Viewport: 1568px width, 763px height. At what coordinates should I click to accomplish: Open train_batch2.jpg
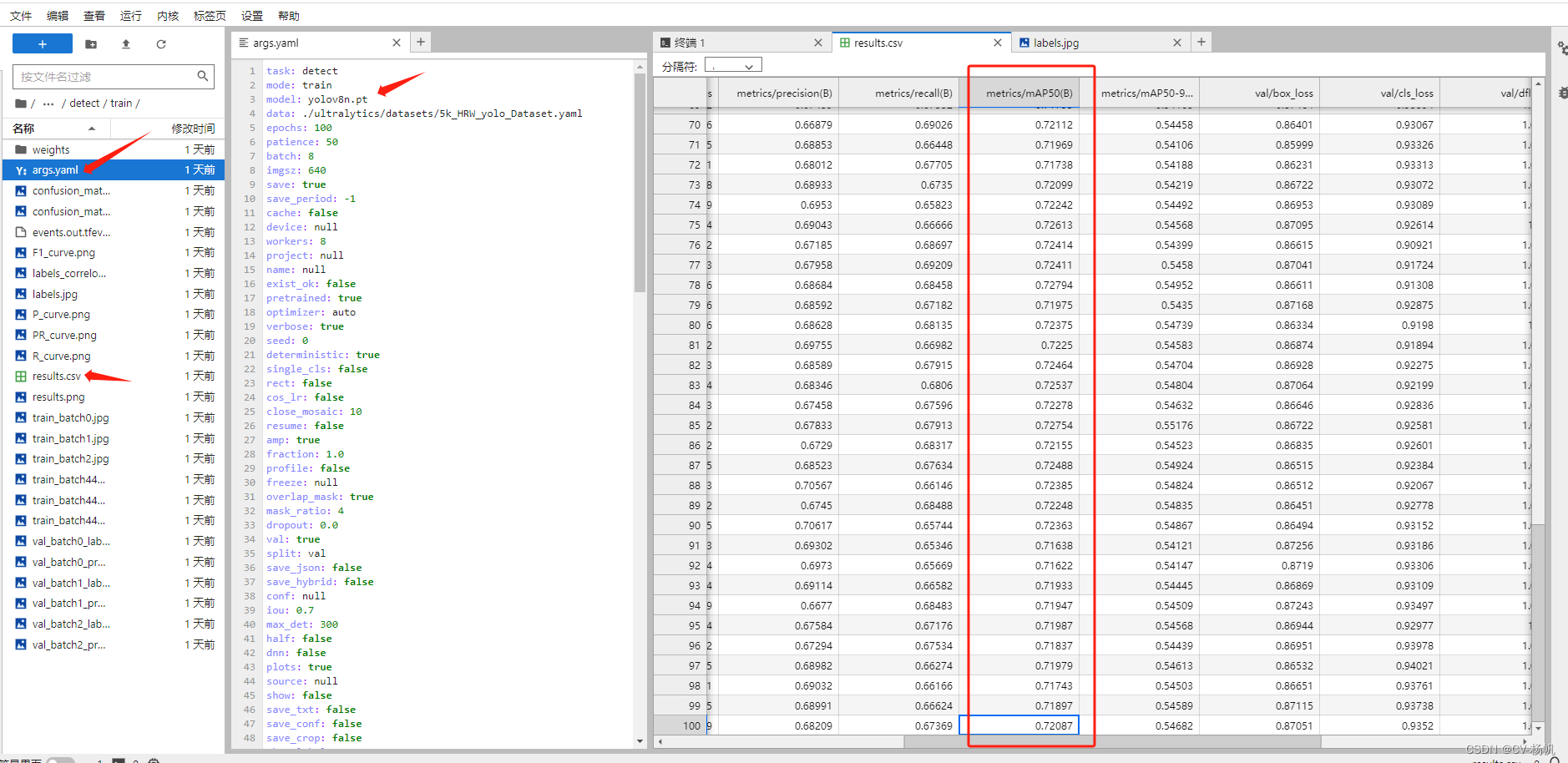pyautogui.click(x=114, y=458)
